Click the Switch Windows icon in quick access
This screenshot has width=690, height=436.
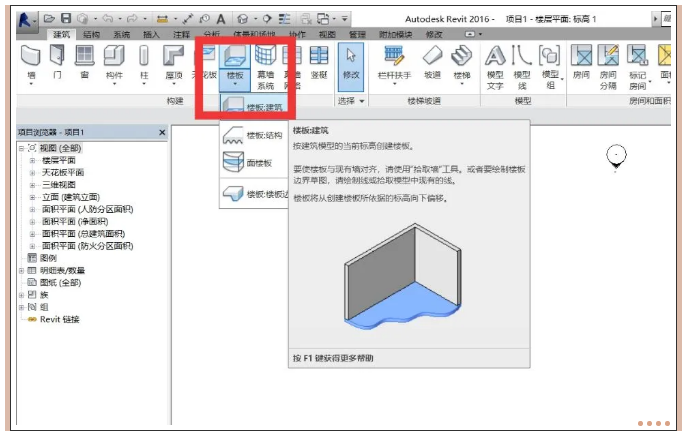click(323, 19)
